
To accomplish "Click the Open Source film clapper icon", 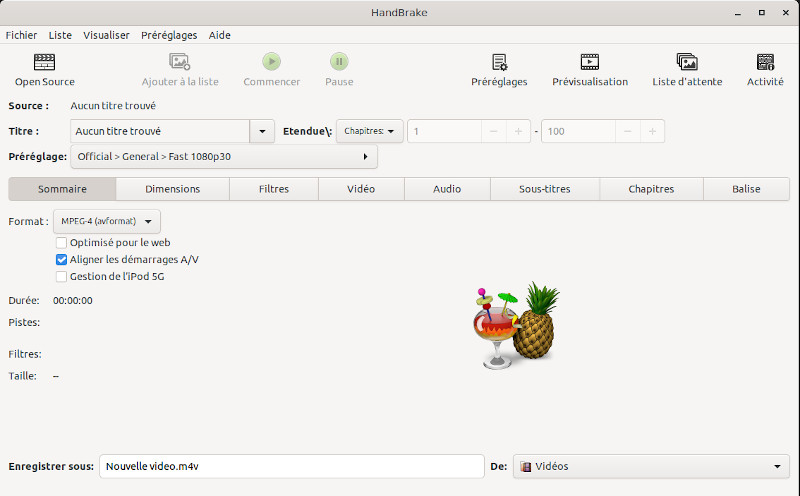I will [x=44, y=62].
